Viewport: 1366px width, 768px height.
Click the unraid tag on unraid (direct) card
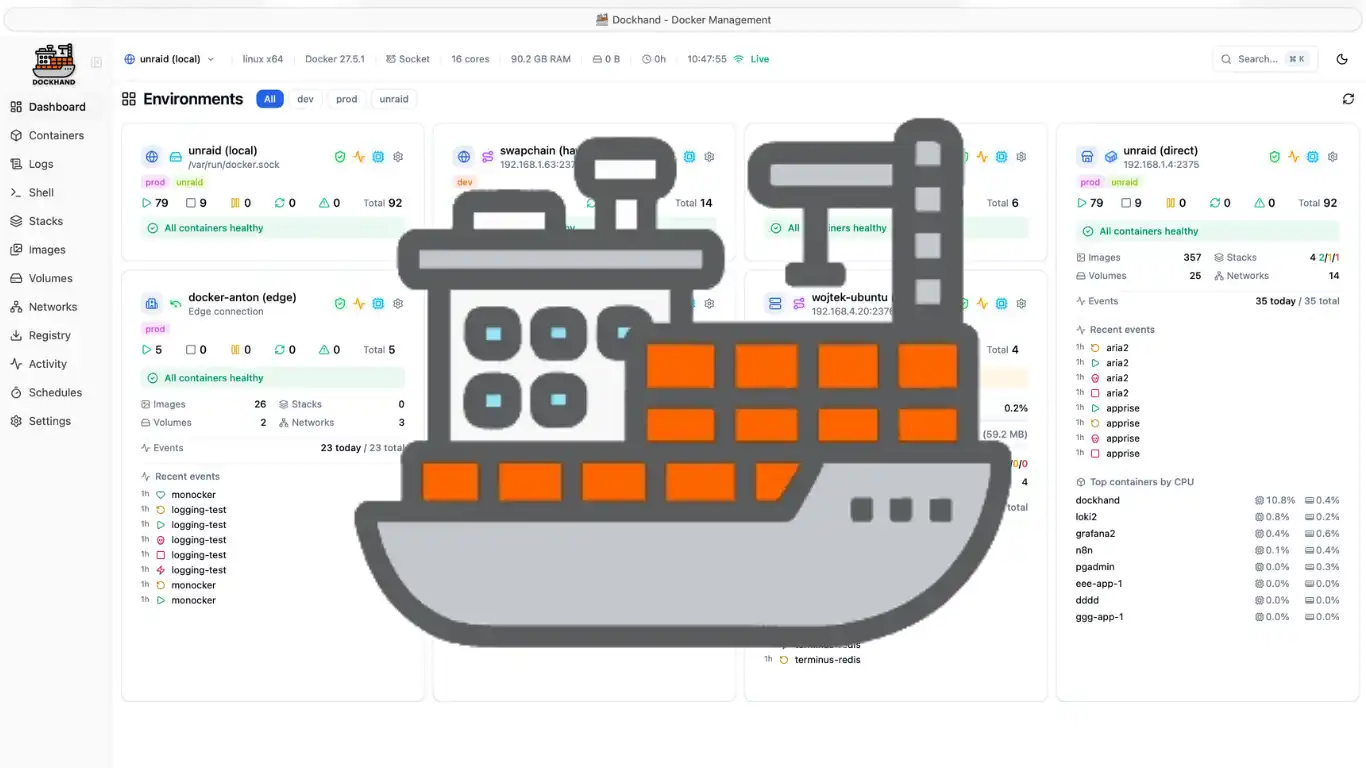pos(1125,183)
